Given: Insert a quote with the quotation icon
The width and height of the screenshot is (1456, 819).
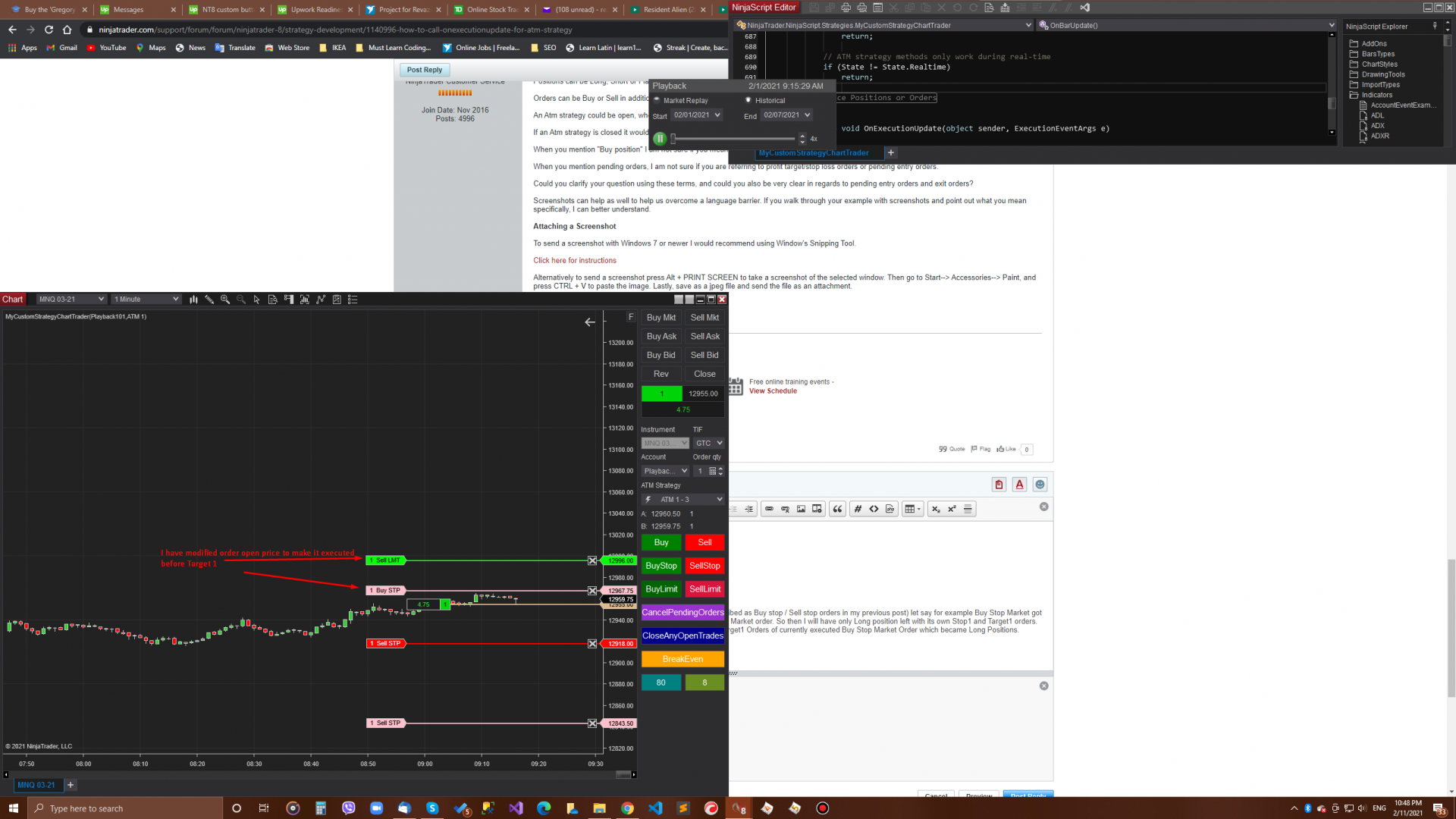Looking at the screenshot, I should coord(837,509).
